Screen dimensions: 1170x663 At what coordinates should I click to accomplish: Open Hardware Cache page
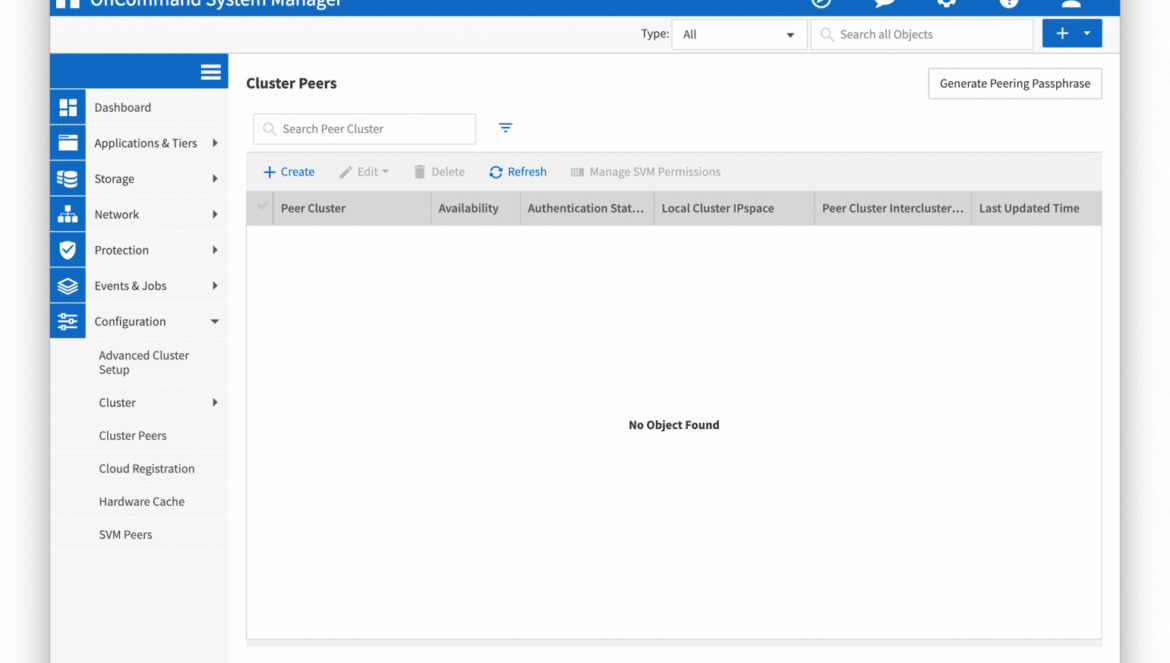tap(142, 502)
